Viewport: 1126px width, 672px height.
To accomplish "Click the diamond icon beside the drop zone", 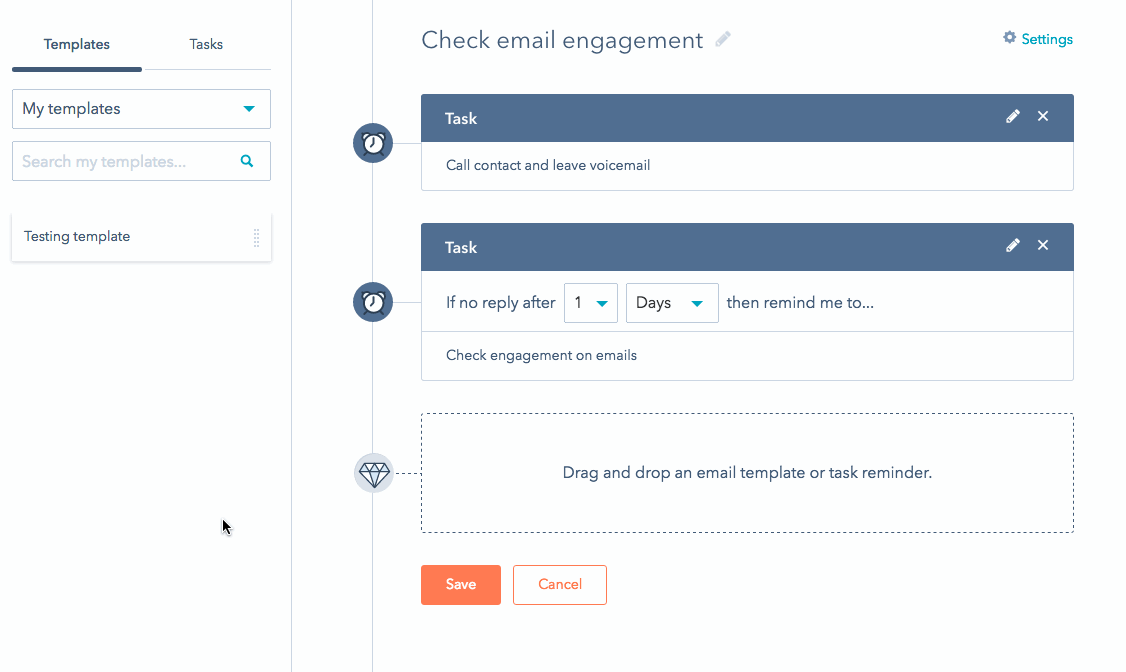I will tap(373, 473).
